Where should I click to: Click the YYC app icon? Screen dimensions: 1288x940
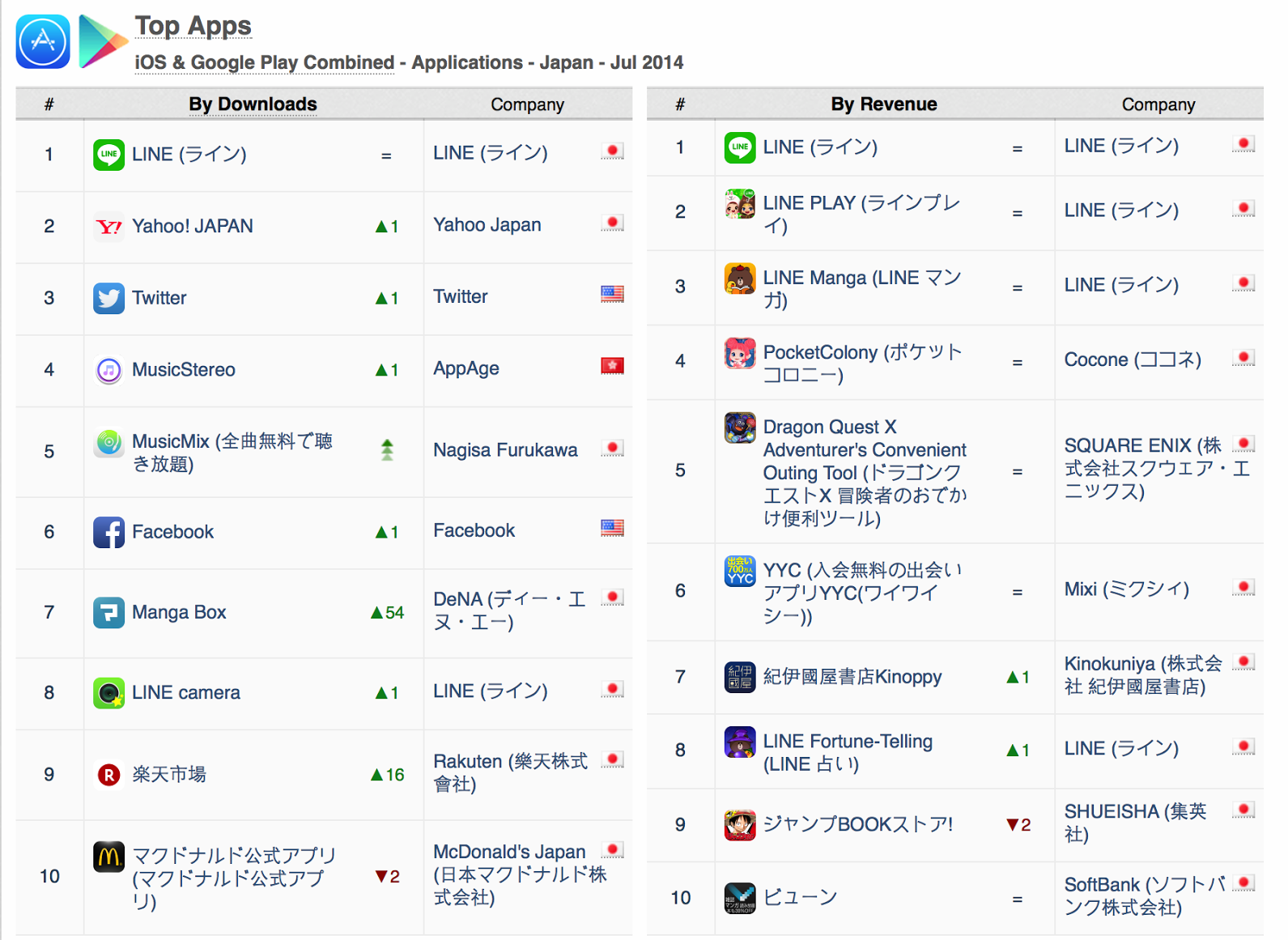point(740,571)
